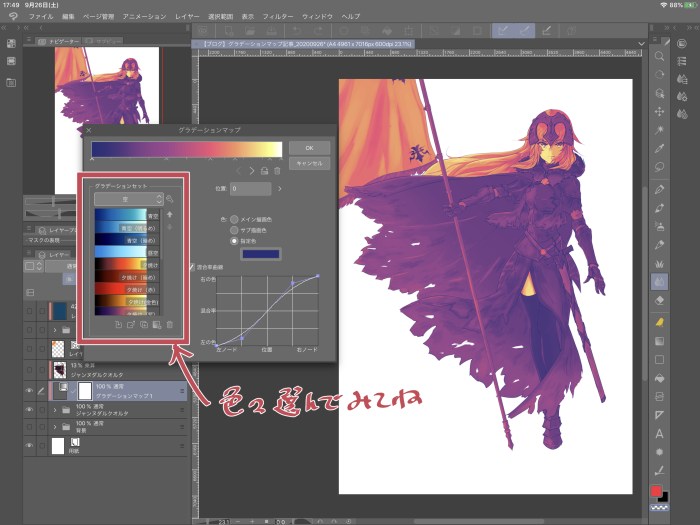Toggle the 混合率曲線 checkbox
The image size is (700, 525).
pos(193,266)
